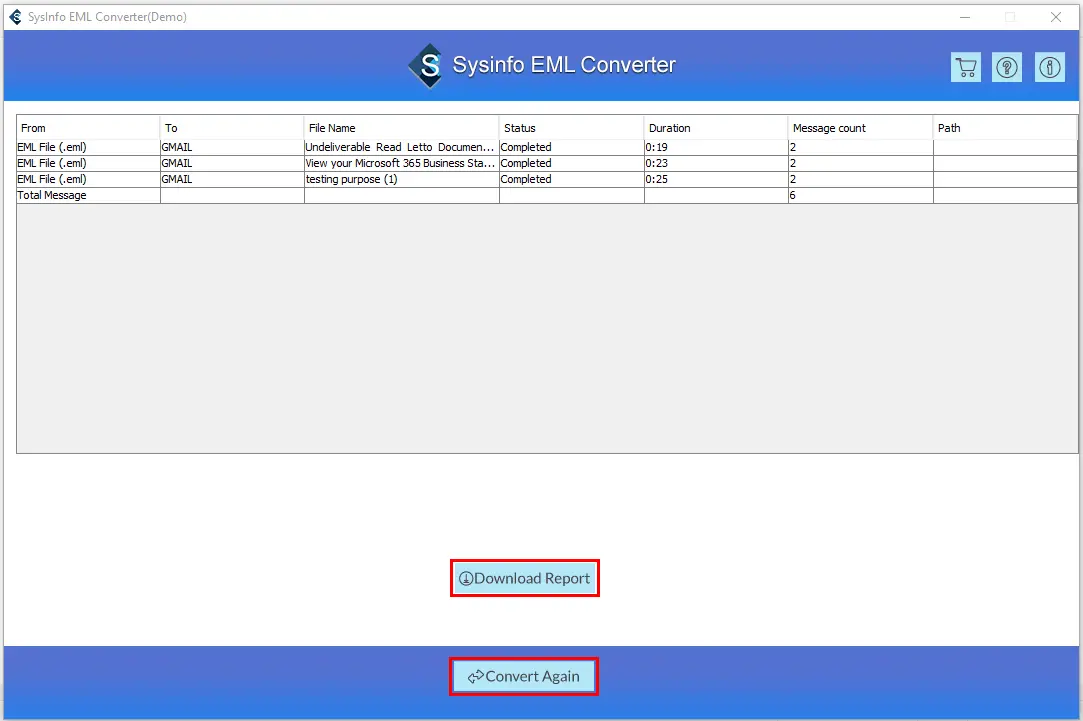
Task: Minimize the SysInfo EML Converter window
Action: [x=965, y=17]
